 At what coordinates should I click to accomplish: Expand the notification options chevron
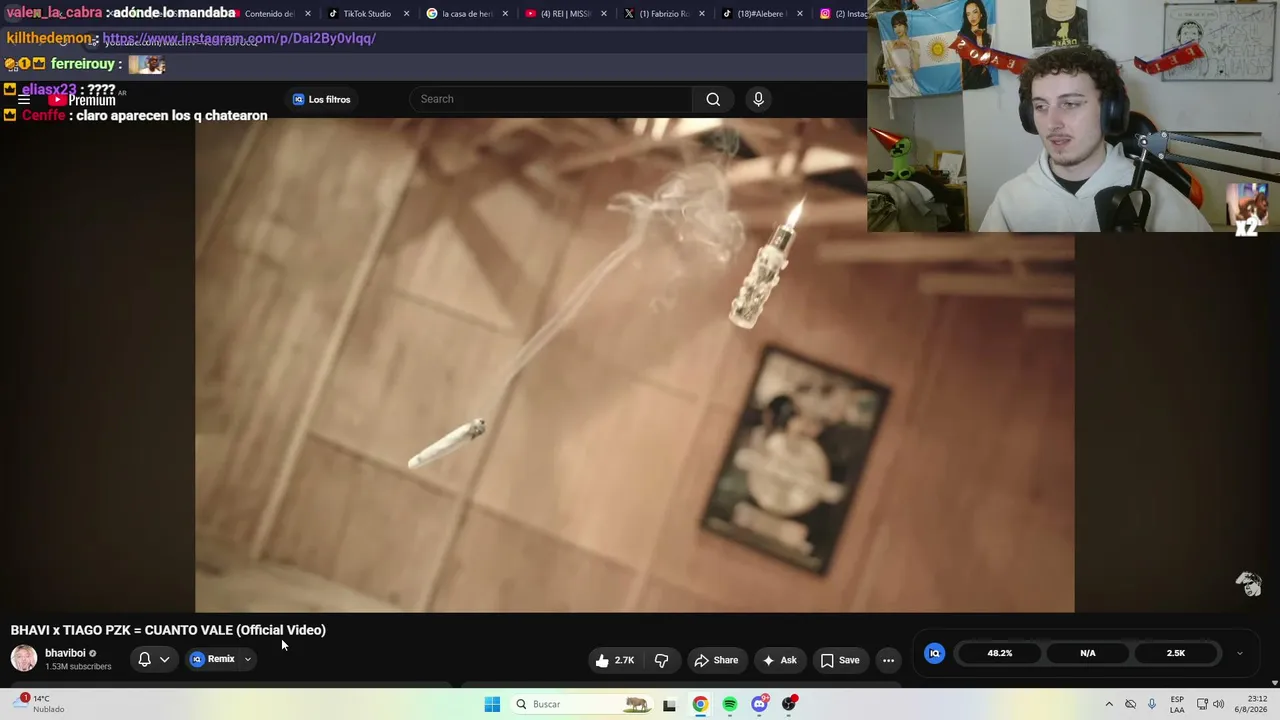164,659
